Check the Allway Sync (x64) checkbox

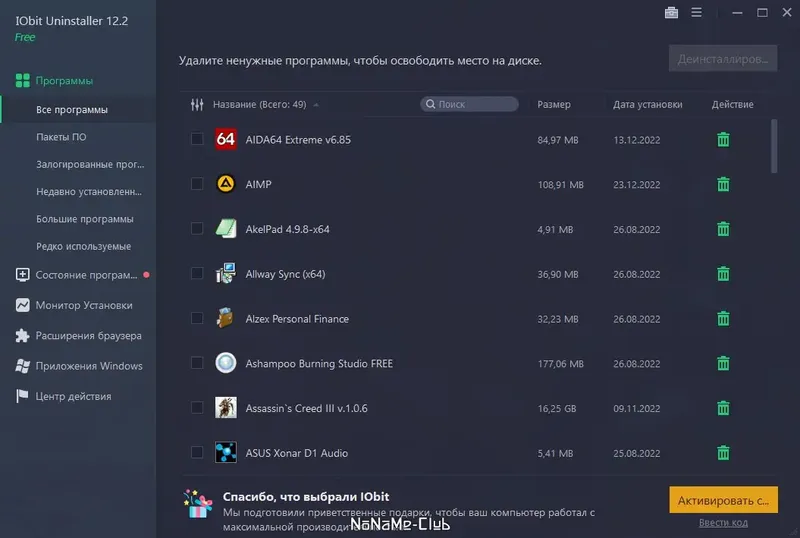click(x=197, y=273)
